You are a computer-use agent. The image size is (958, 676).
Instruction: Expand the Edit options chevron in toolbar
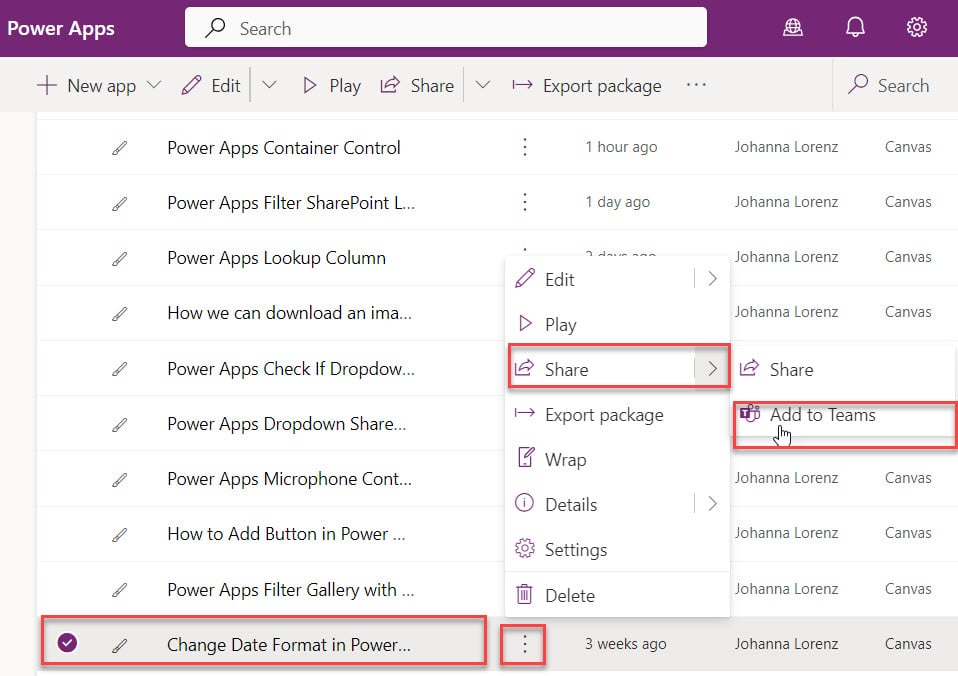pos(269,85)
